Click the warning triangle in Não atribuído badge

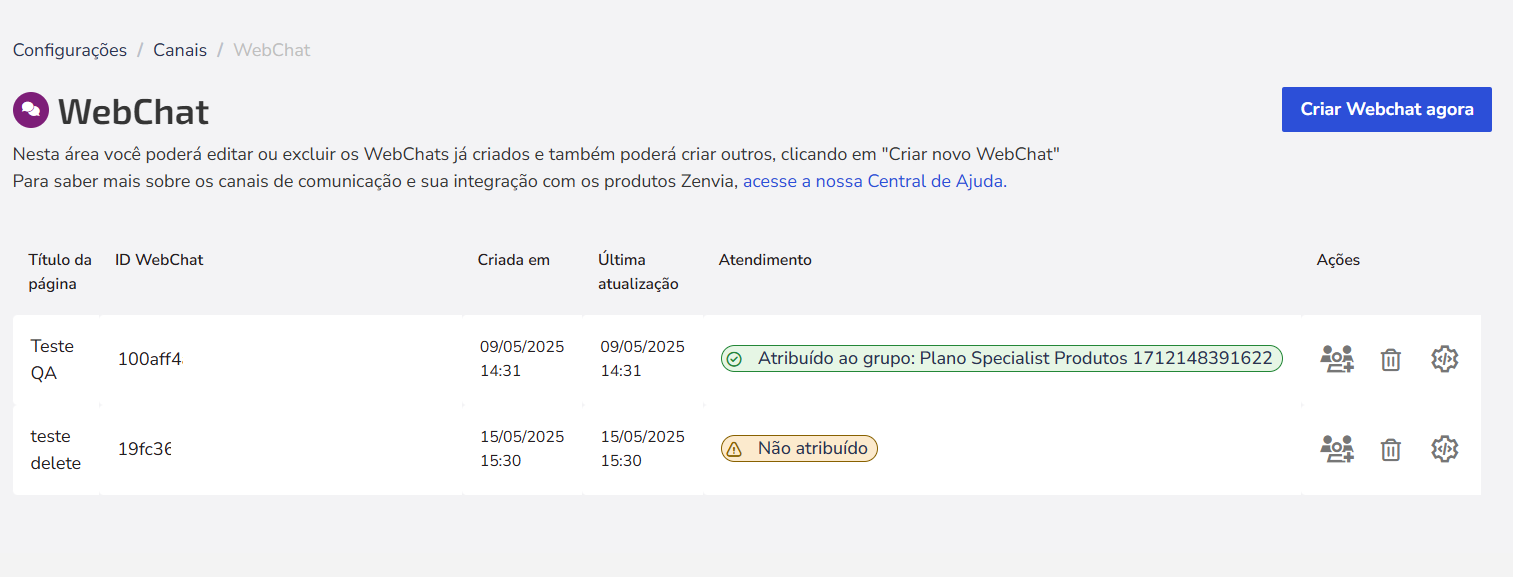pyautogui.click(x=734, y=449)
